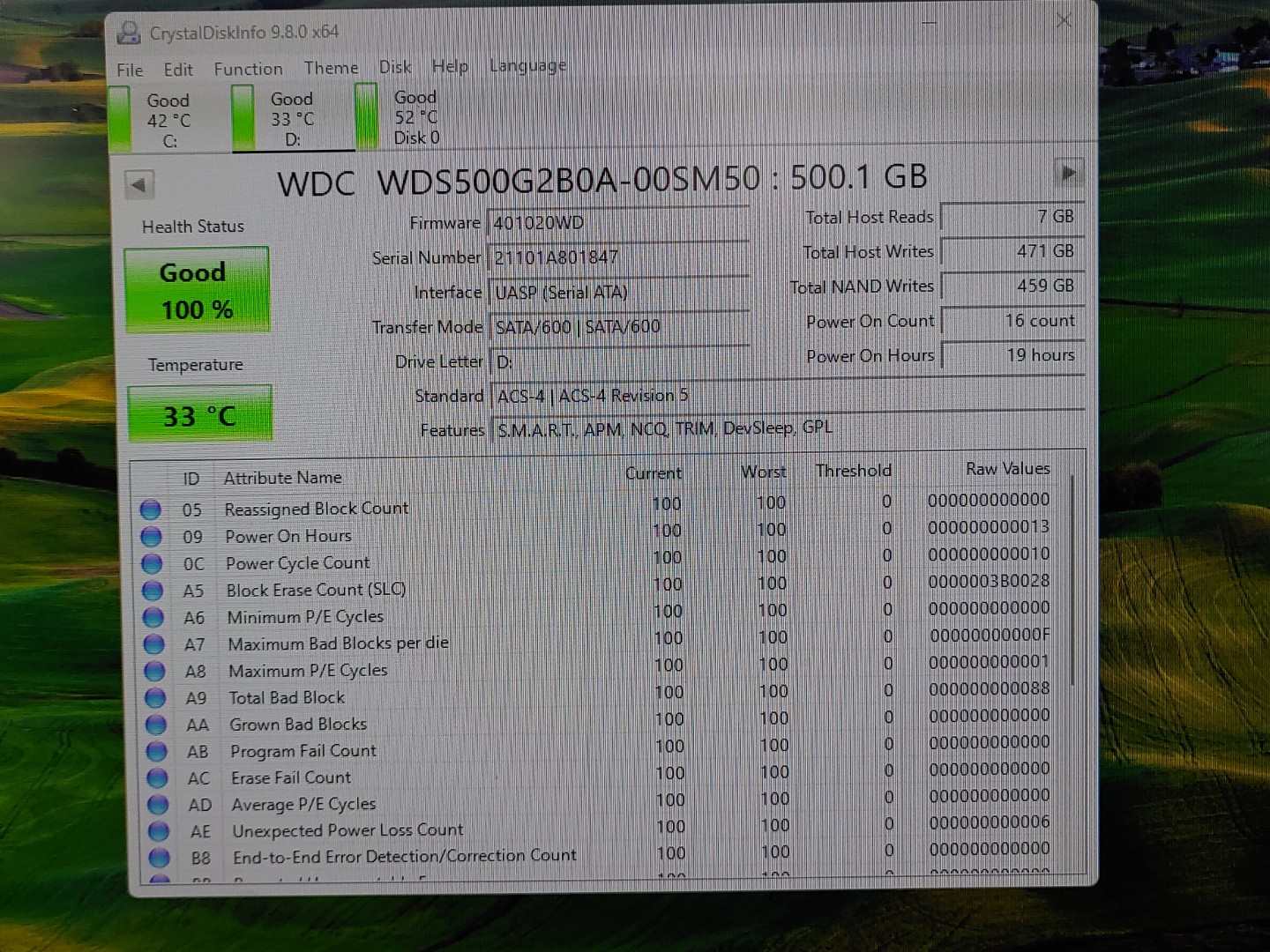Click status circle for Total Bad Block
This screenshot has height=952, width=1270.
(155, 698)
